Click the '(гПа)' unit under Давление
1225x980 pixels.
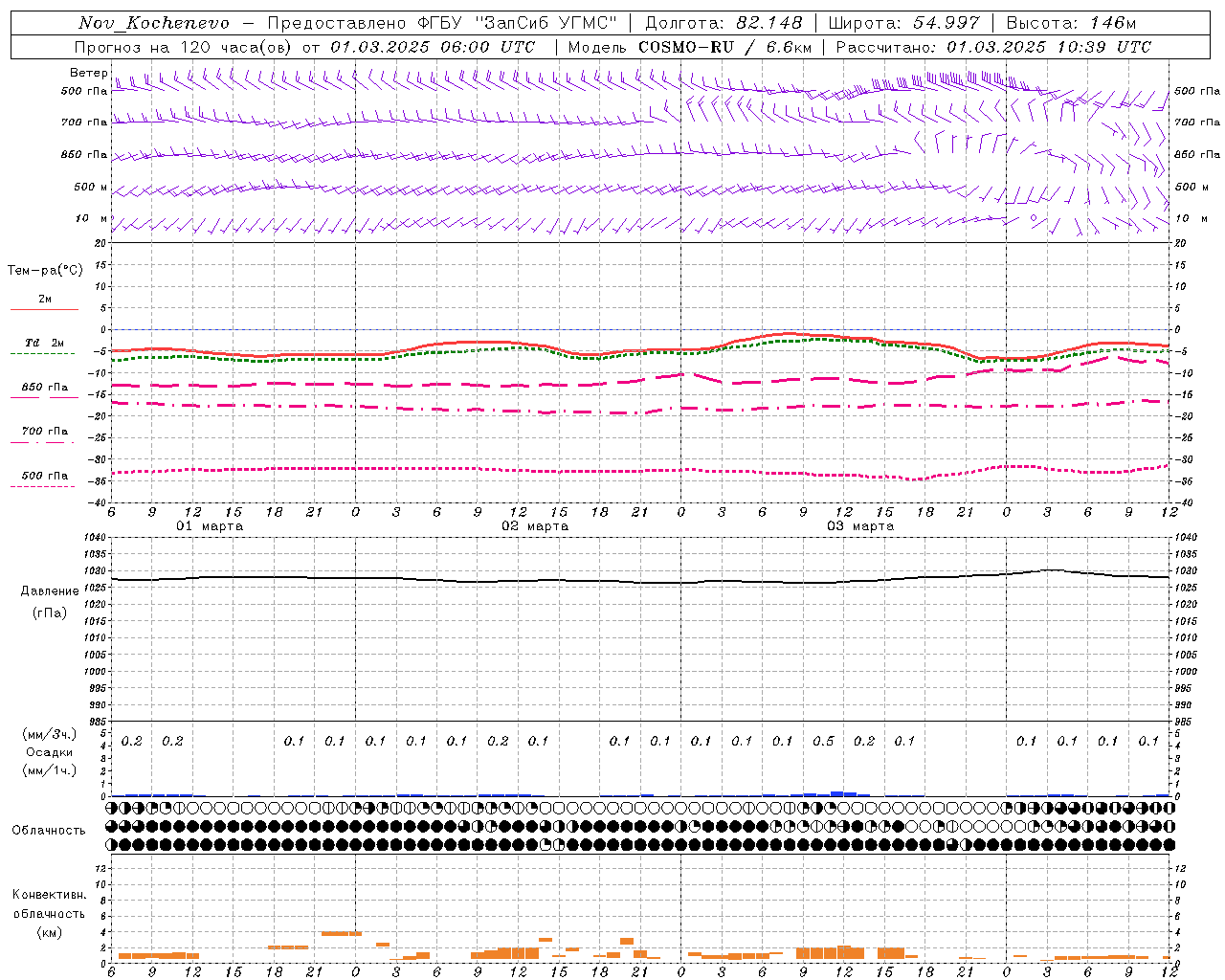[49, 613]
